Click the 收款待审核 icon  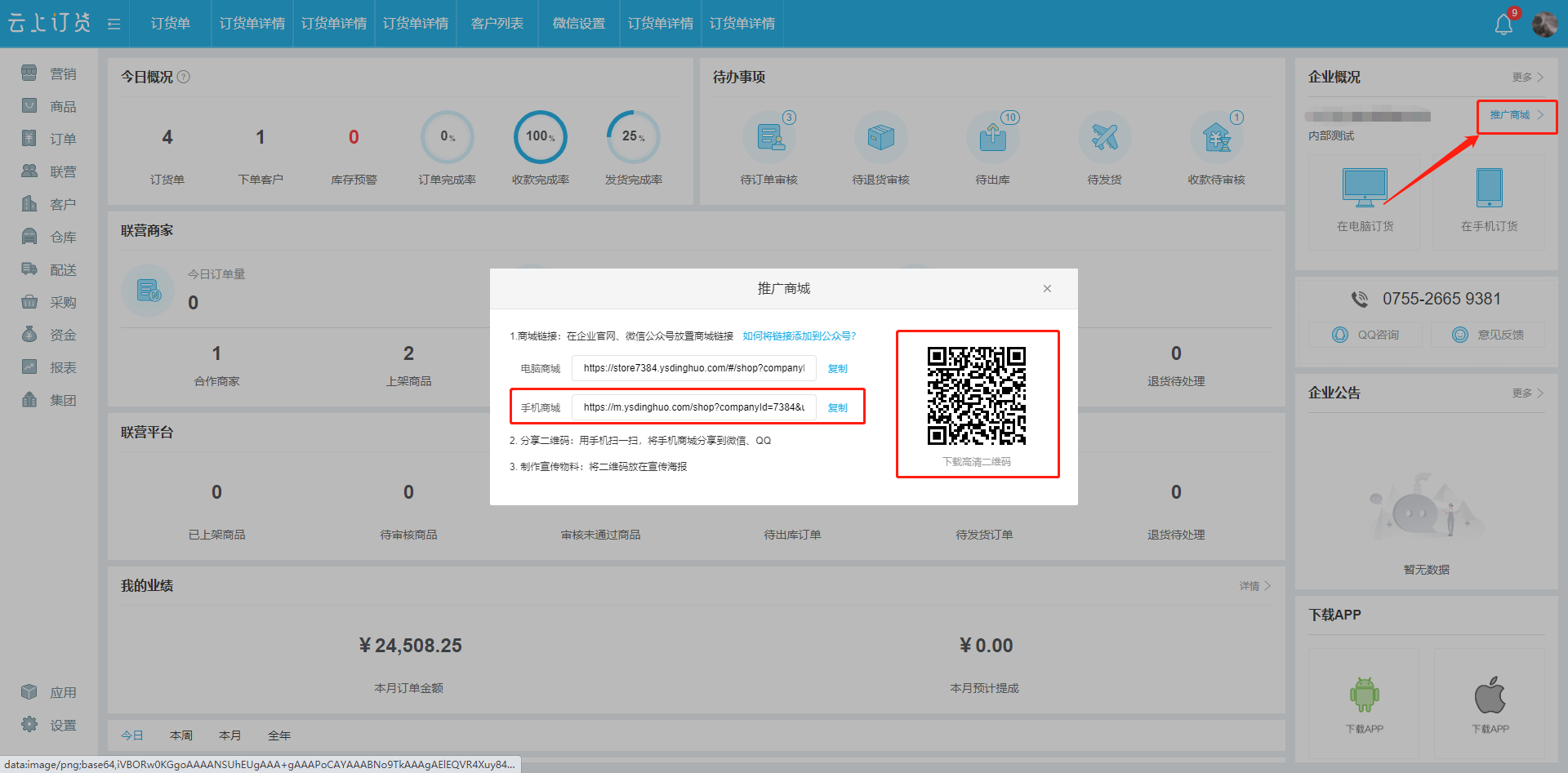[x=1217, y=136]
